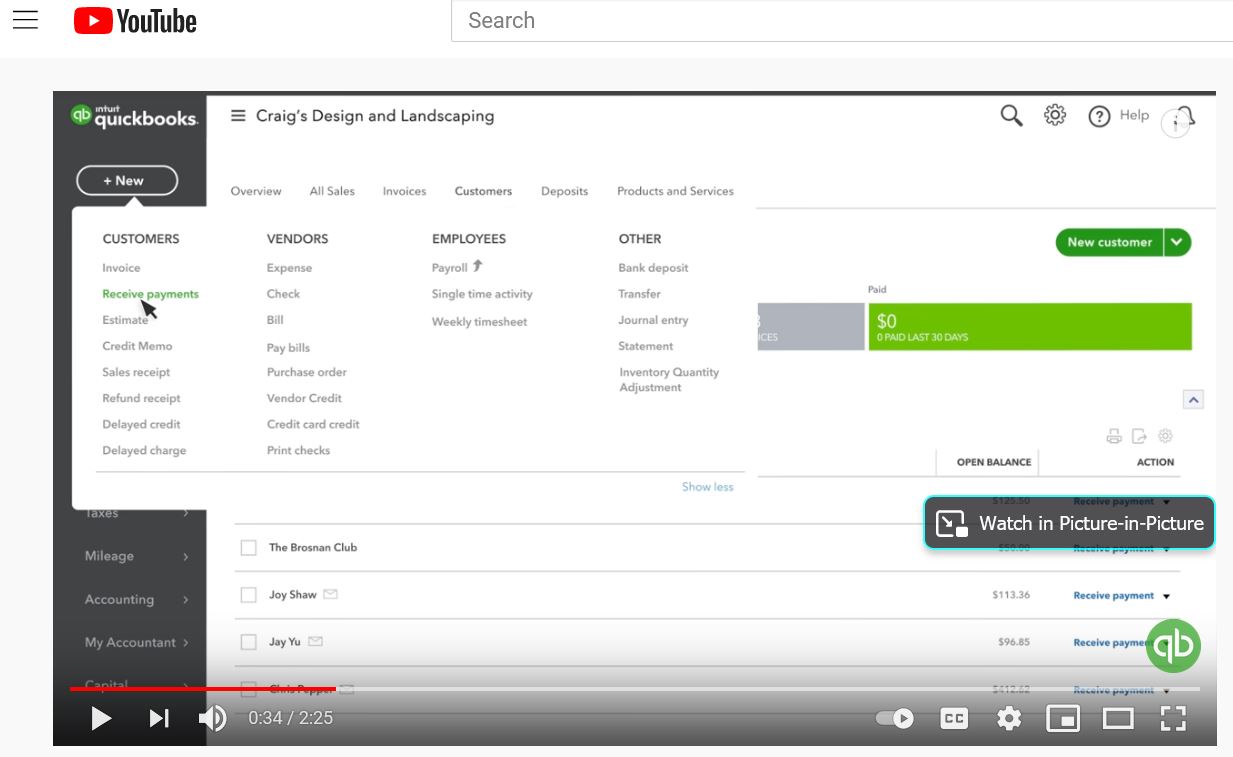Expand the Accounting sidebar item
1233x757 pixels.
pos(137,599)
